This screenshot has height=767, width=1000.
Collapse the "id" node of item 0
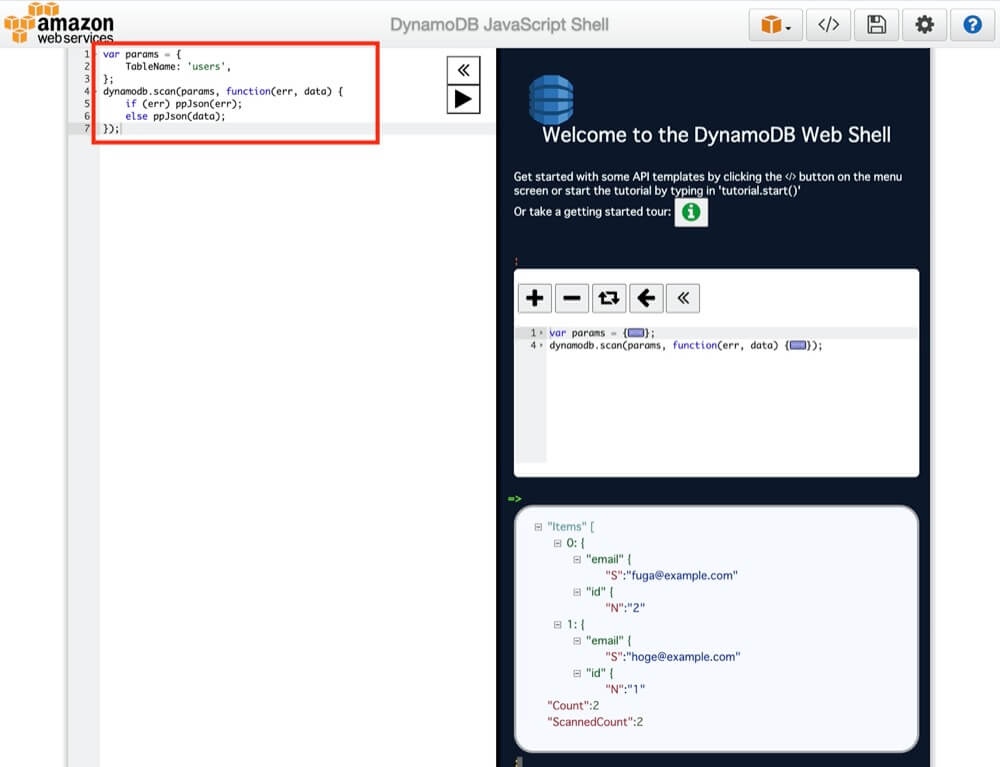(x=577, y=591)
